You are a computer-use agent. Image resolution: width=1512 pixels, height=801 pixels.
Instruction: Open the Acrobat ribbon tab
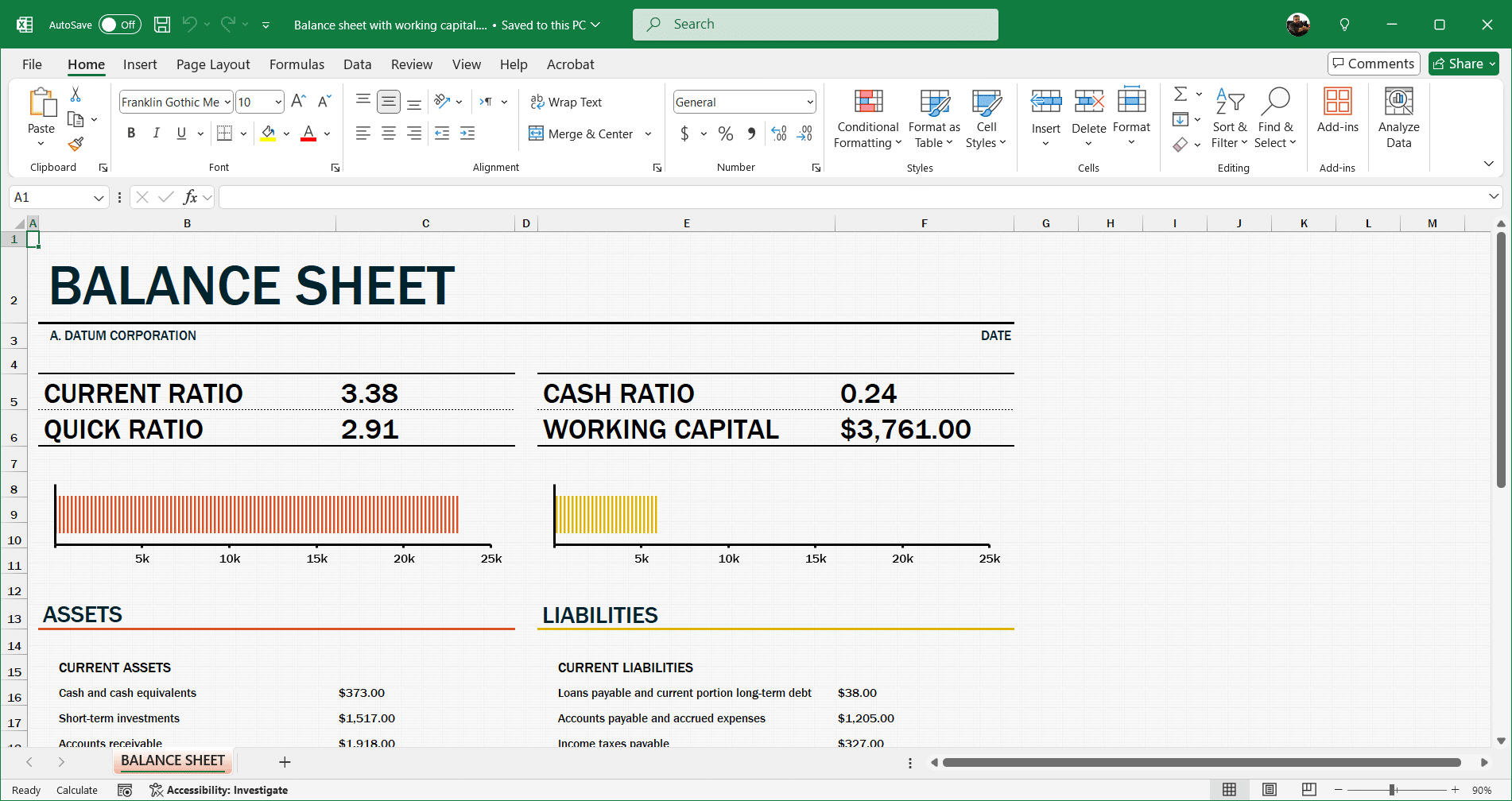tap(570, 64)
